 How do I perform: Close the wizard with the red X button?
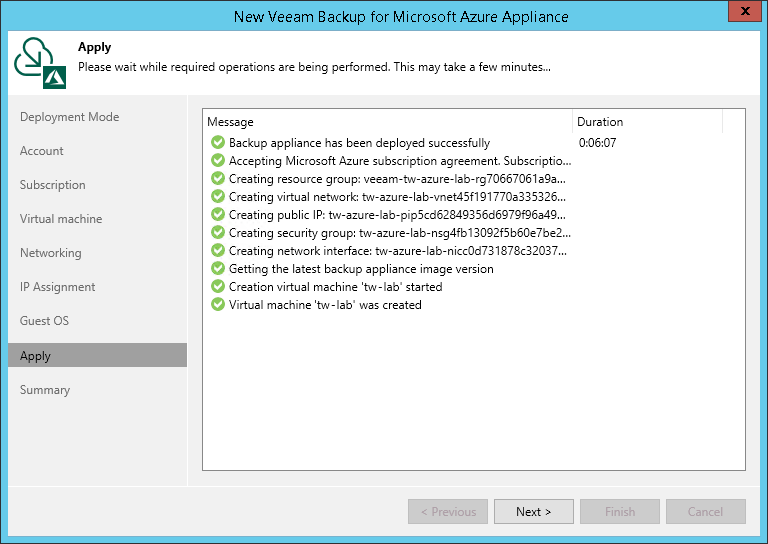click(745, 11)
